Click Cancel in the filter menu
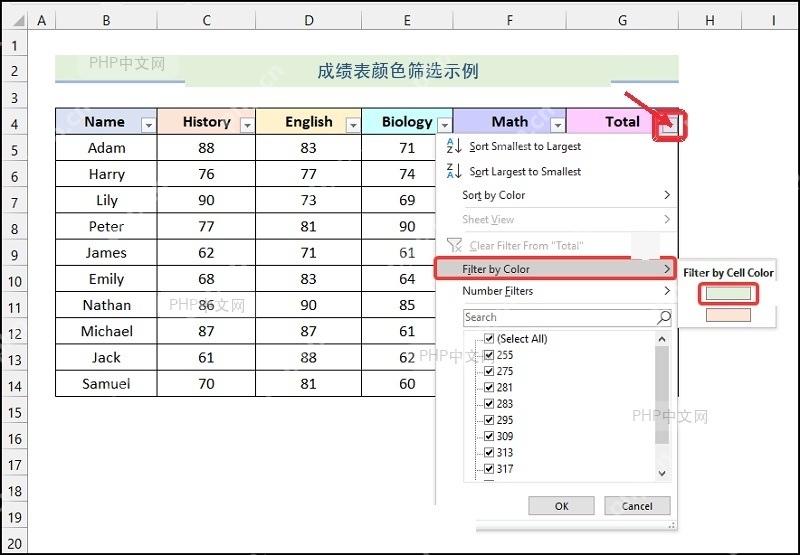The width and height of the screenshot is (800, 555). (x=637, y=506)
